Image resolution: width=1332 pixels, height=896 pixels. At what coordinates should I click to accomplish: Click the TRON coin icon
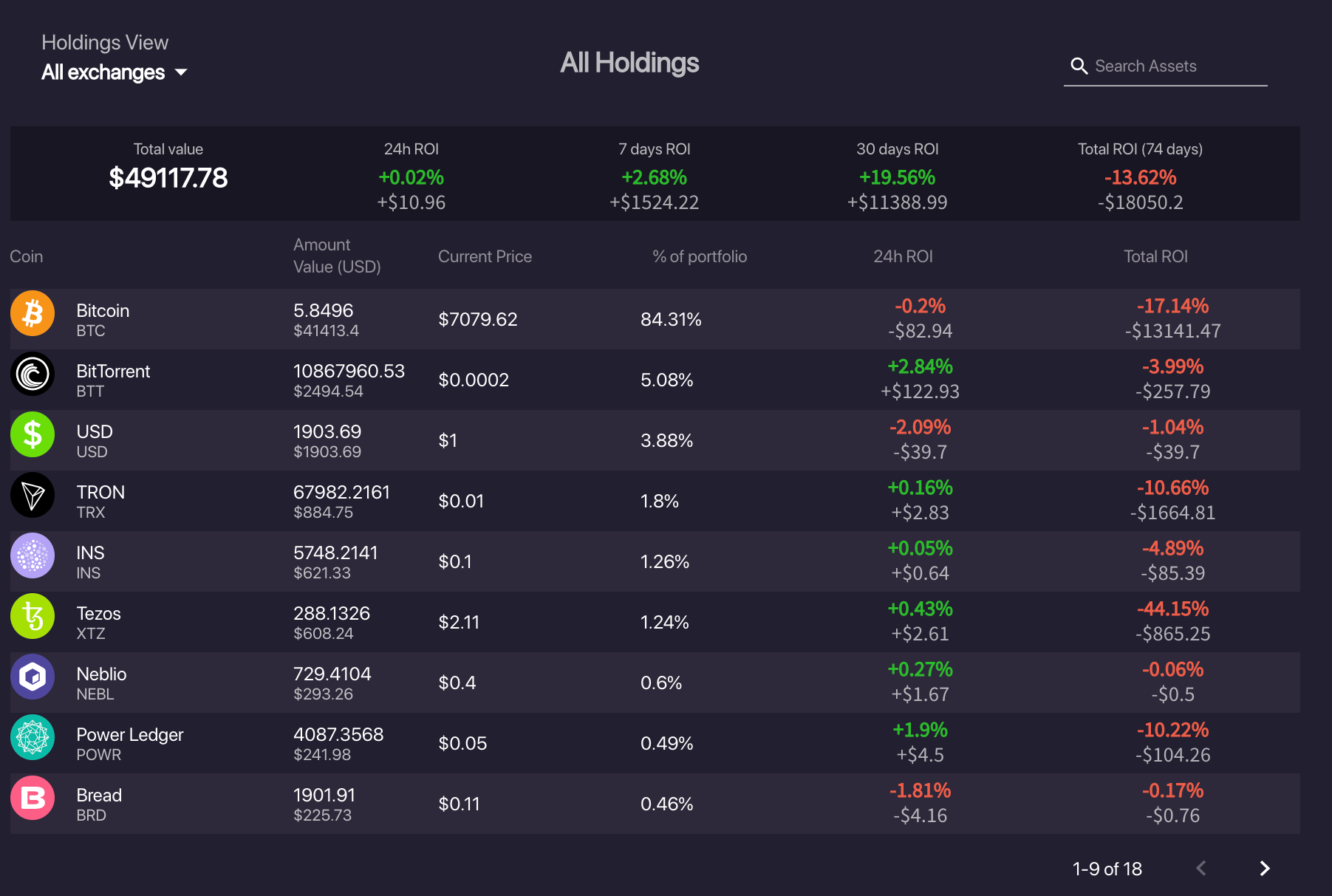pyautogui.click(x=33, y=495)
